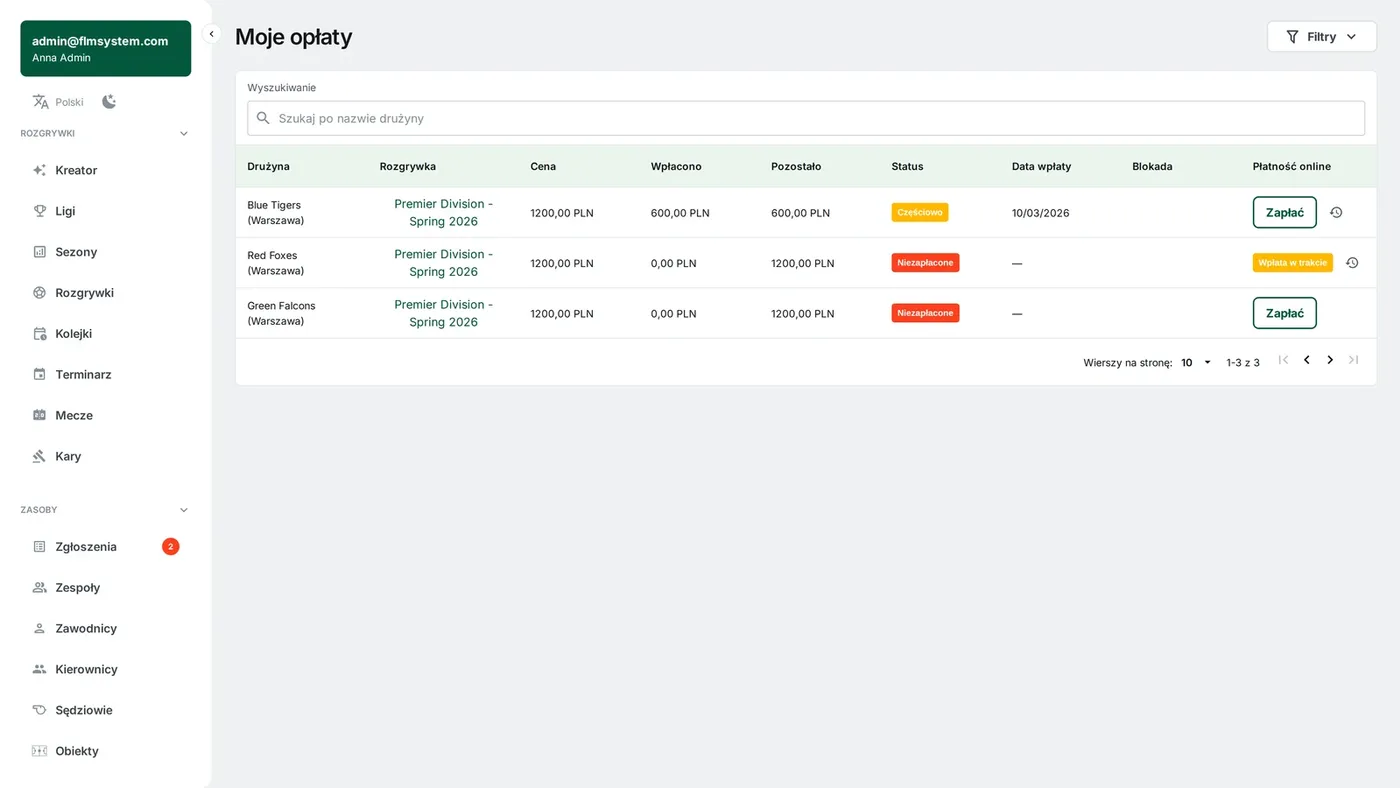Open payment history for Blue Tigers
Image resolution: width=1400 pixels, height=788 pixels.
coord(1336,213)
